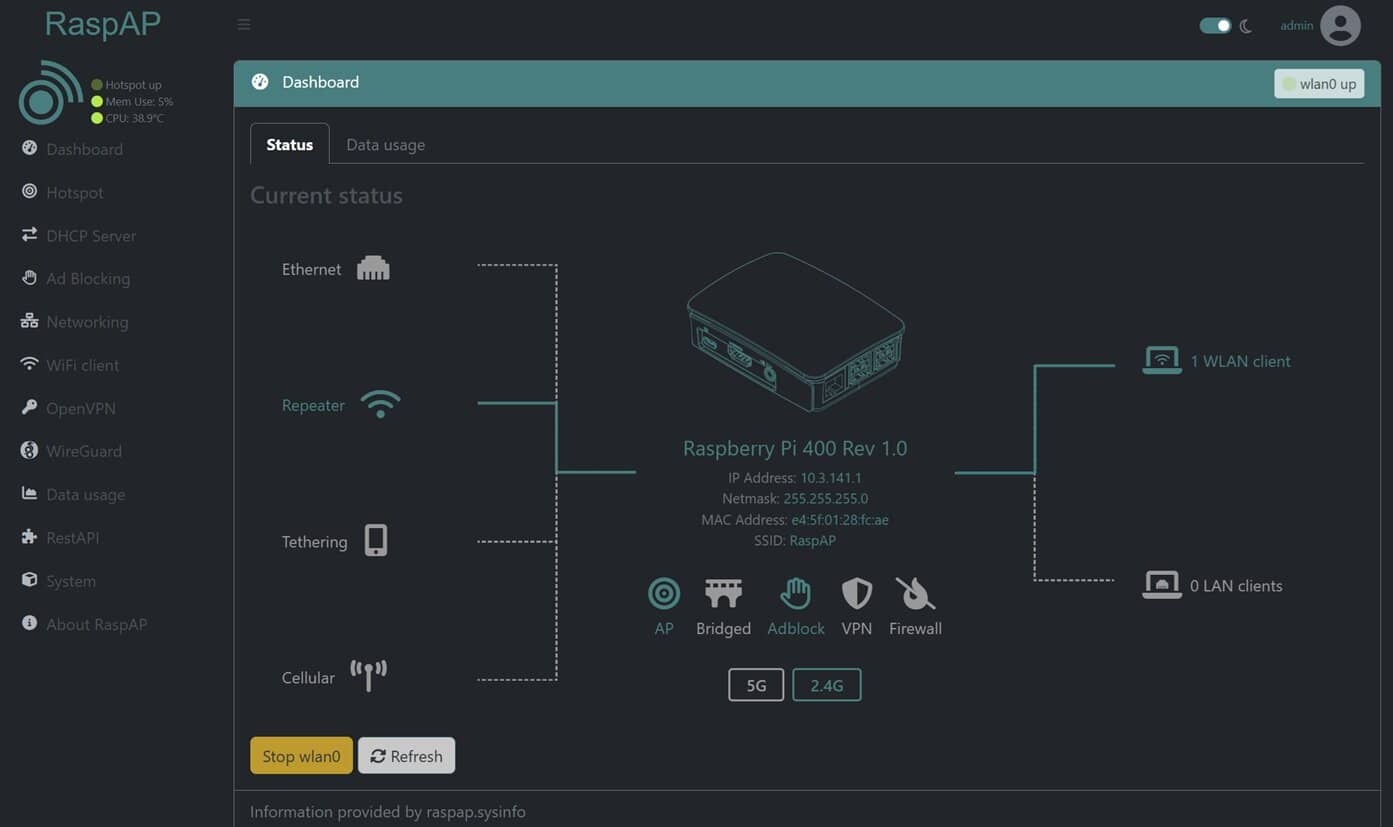Open the admin user avatar

[1340, 26]
